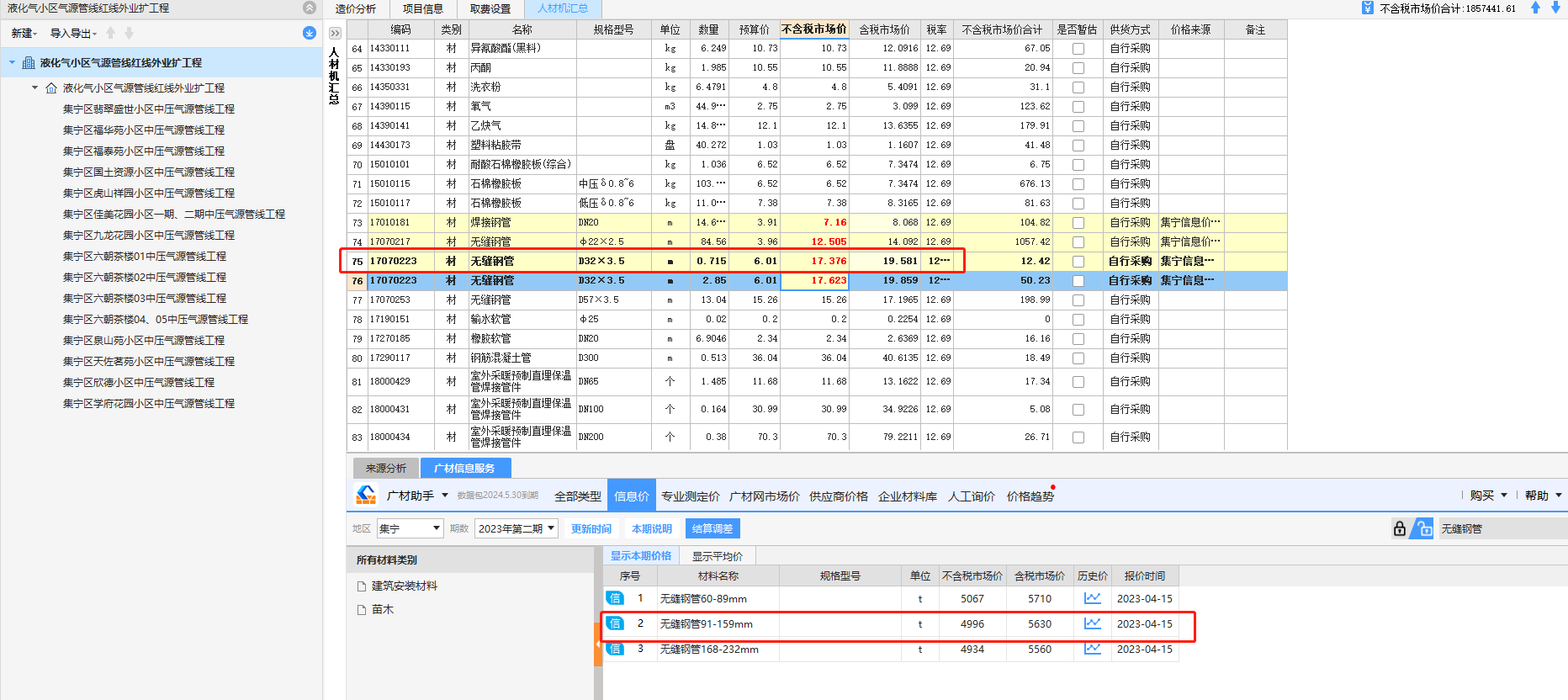1568x700 pixels.
Task: Click the blue download circle icon
Action: point(310,33)
